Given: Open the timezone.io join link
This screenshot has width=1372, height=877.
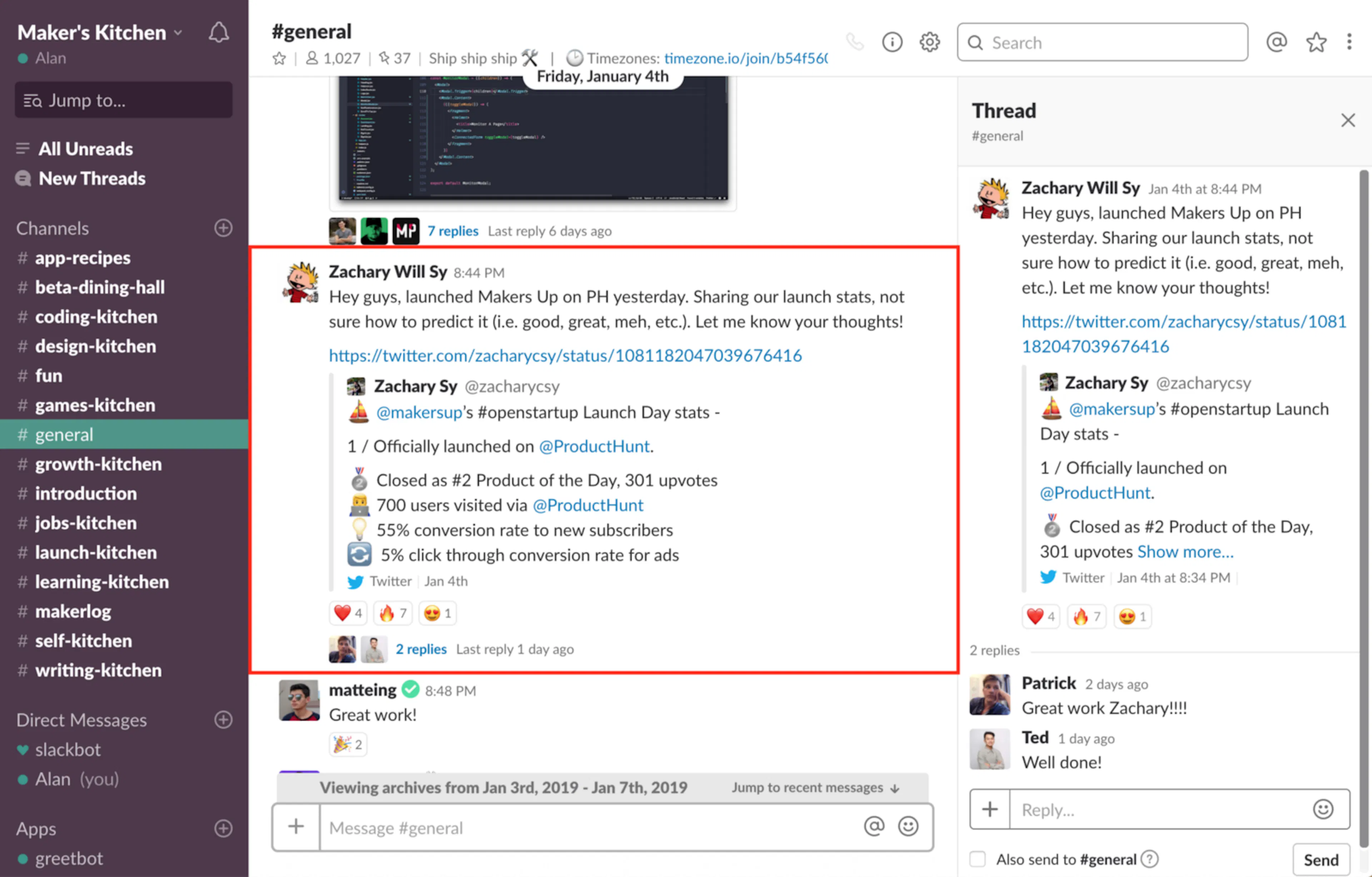Looking at the screenshot, I should coord(746,58).
